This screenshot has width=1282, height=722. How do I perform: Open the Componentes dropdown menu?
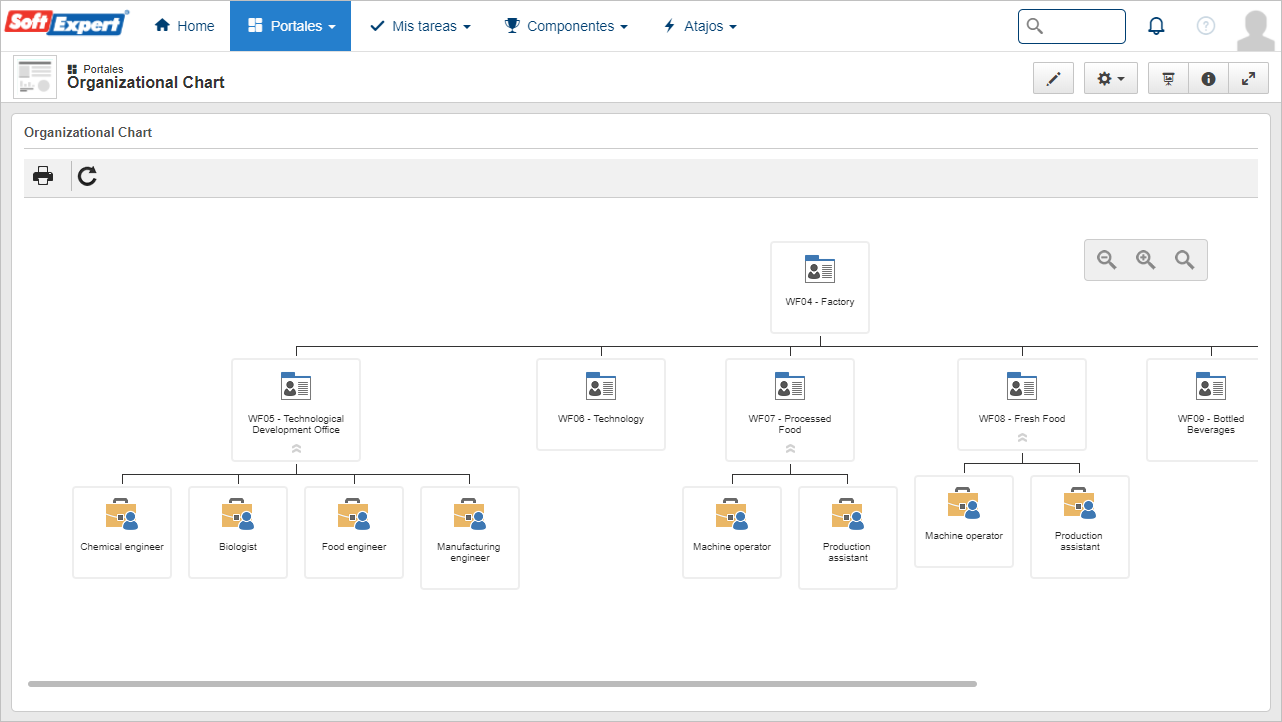(566, 26)
